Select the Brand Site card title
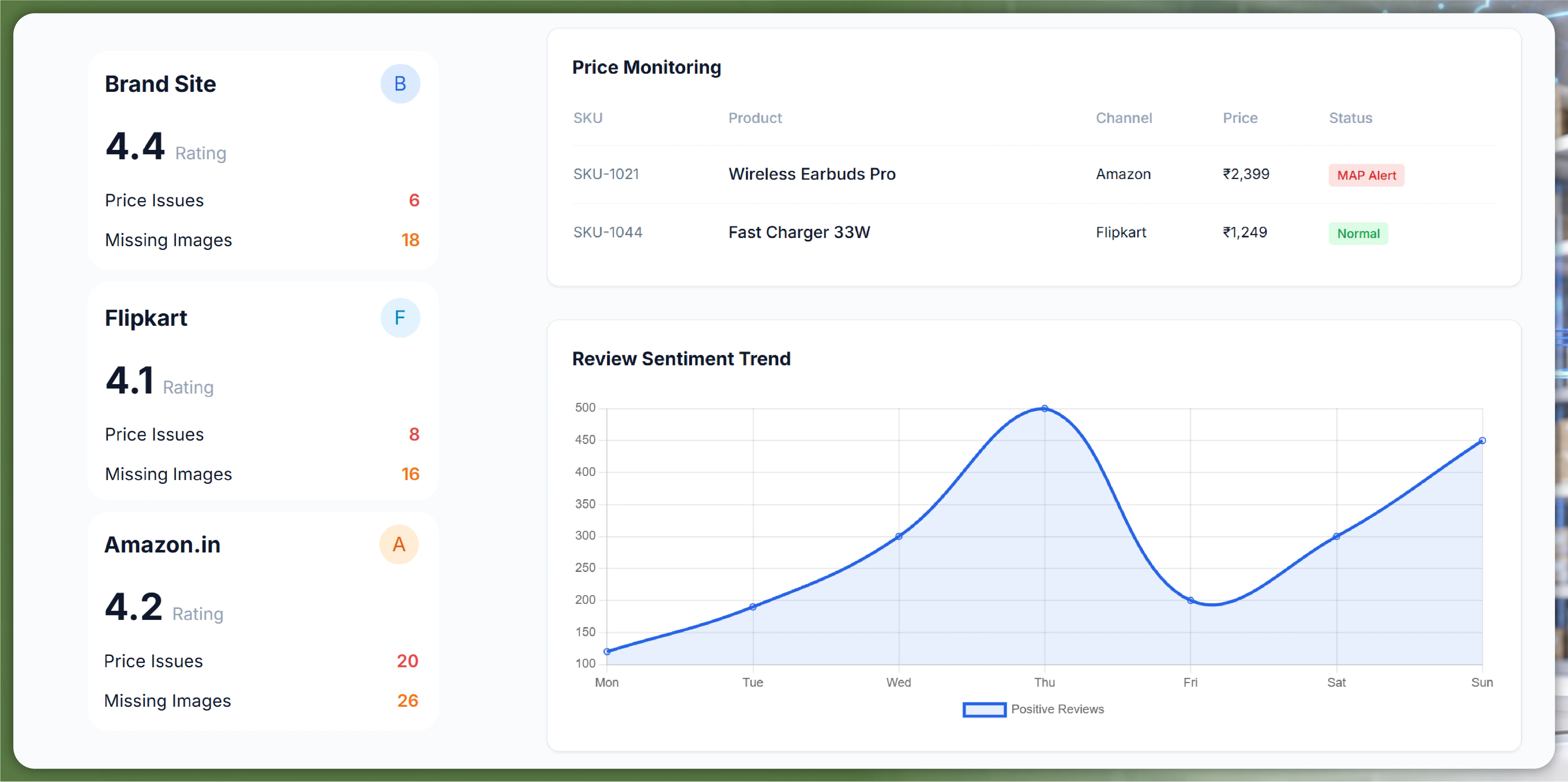The height and width of the screenshot is (782, 1568). pos(160,84)
